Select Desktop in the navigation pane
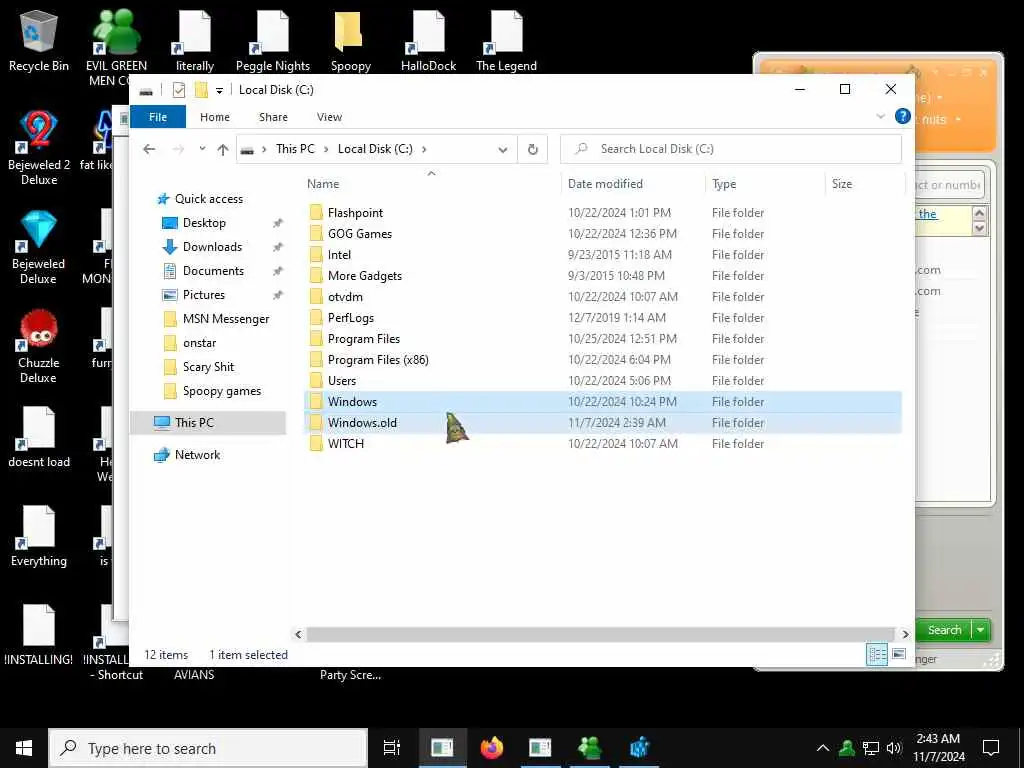This screenshot has width=1024, height=768. coord(204,223)
